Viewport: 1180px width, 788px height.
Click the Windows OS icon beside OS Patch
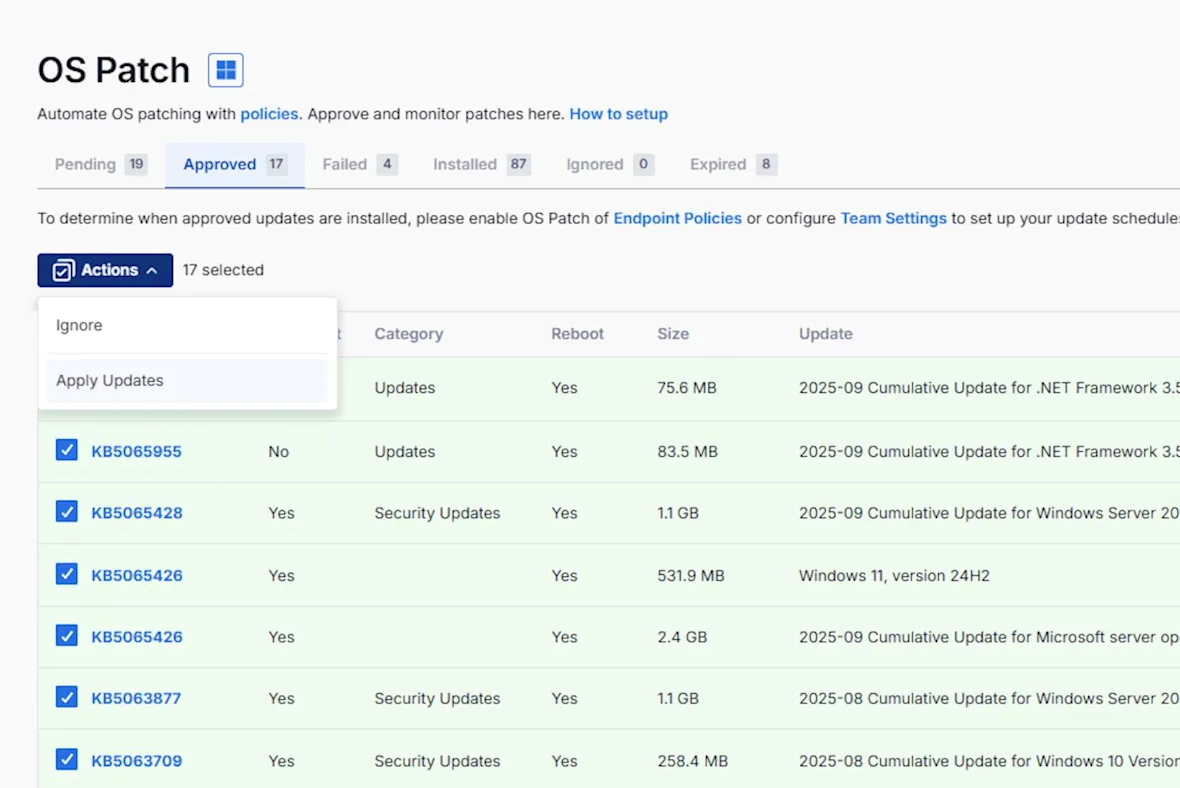[x=226, y=70]
